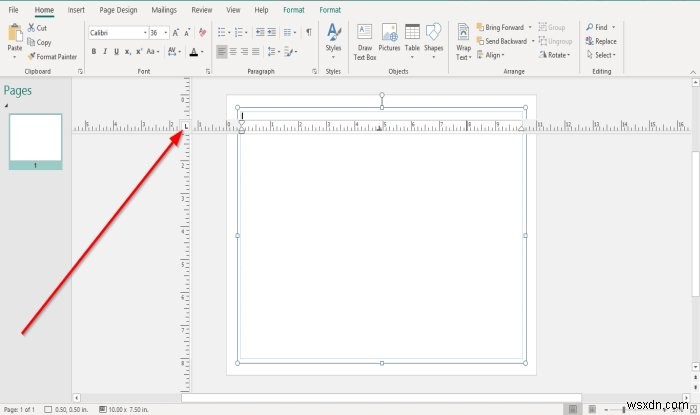Activate the Format Painter brush
The width and height of the screenshot is (700, 415).
(31, 56)
